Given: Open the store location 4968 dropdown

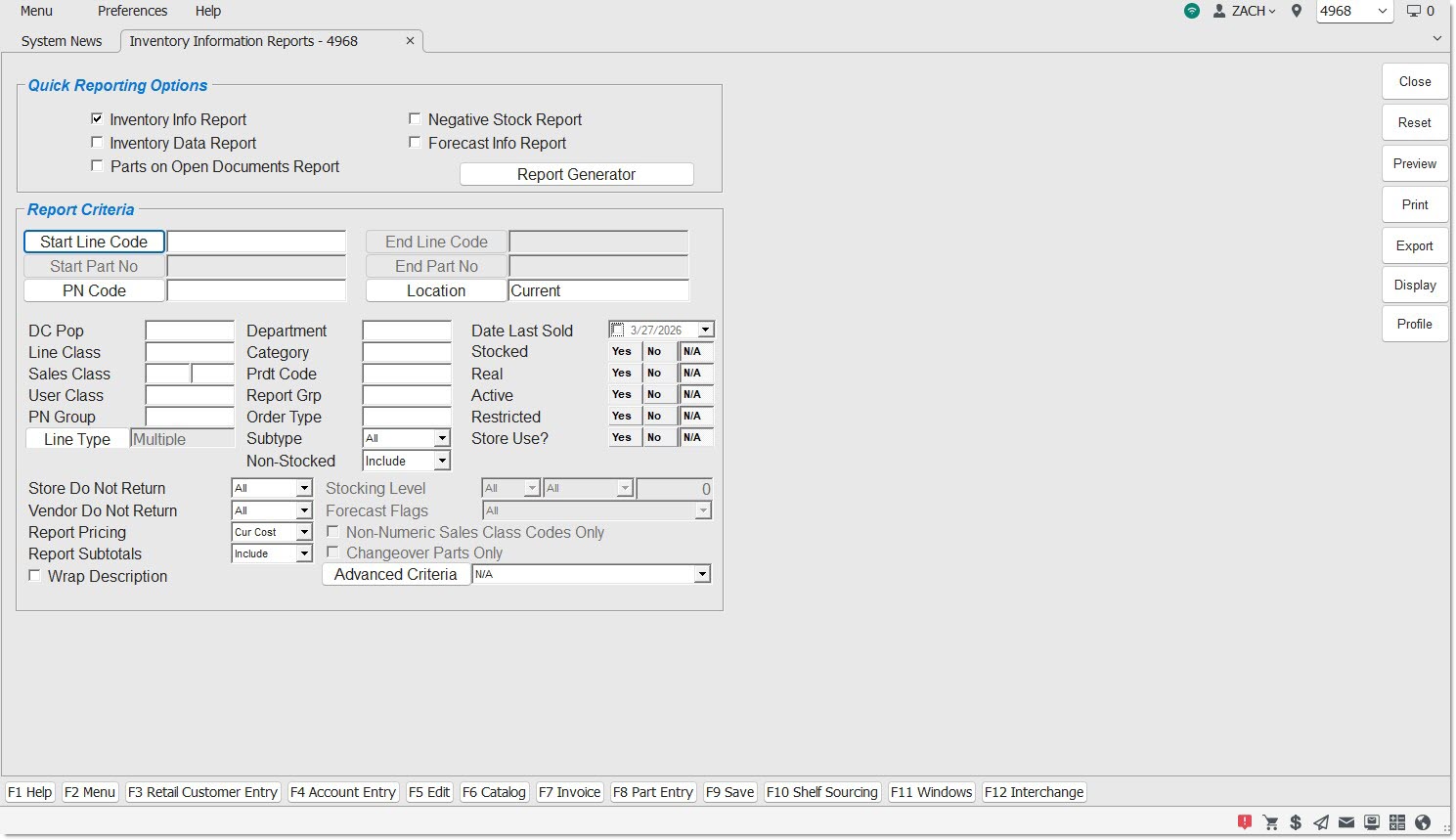Looking at the screenshot, I should point(1382,11).
